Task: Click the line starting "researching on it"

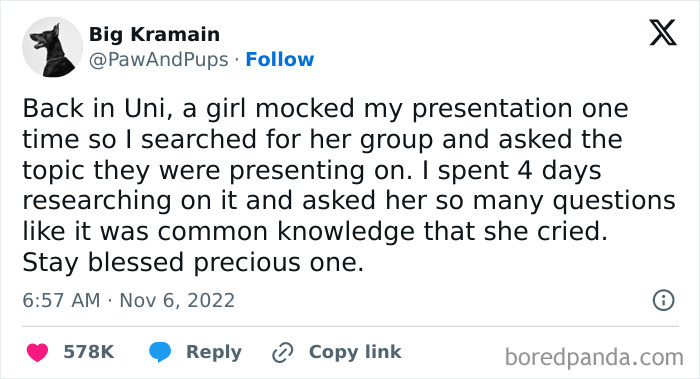Action: (x=349, y=201)
